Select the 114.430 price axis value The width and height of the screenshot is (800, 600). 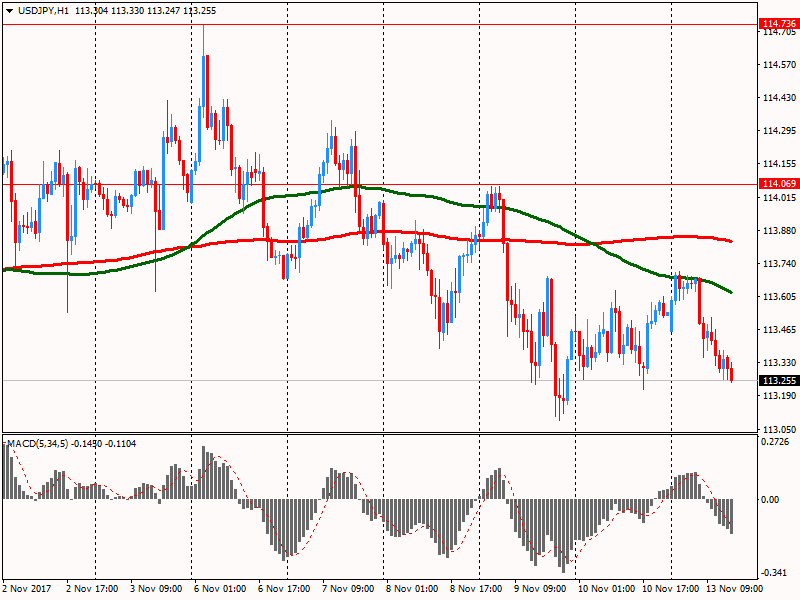click(780, 98)
